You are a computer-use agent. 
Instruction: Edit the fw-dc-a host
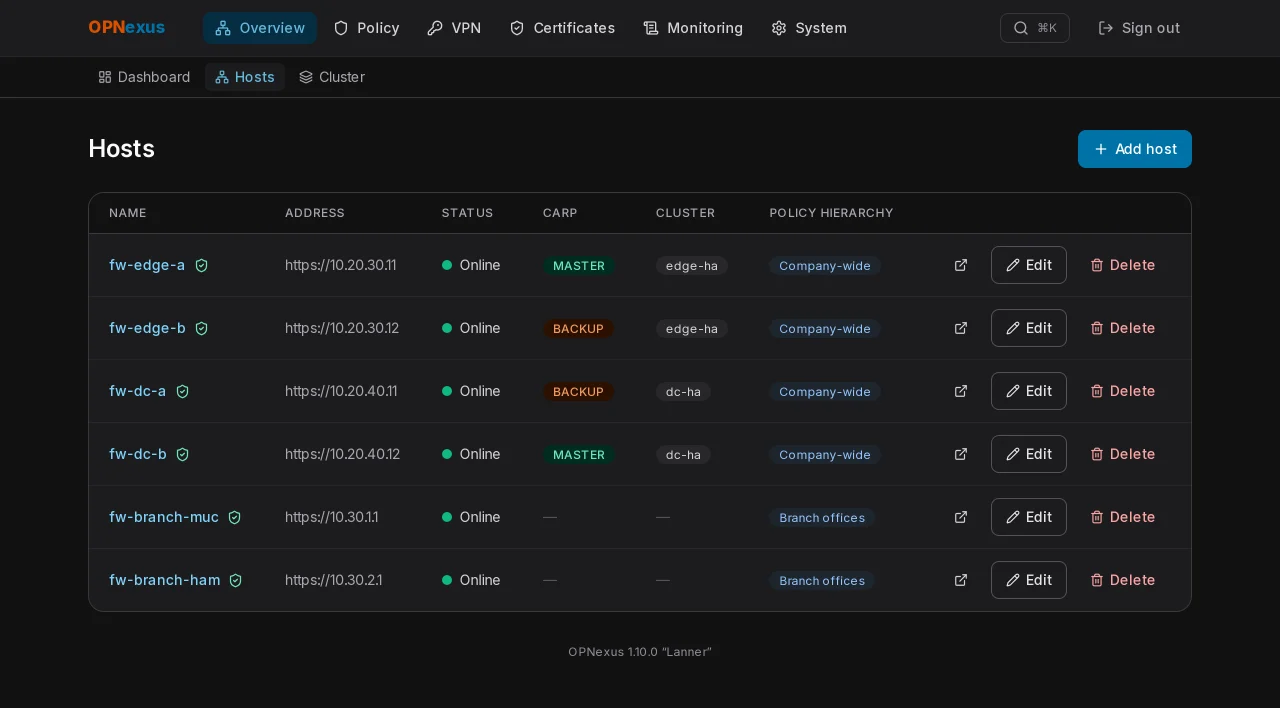coord(1029,391)
